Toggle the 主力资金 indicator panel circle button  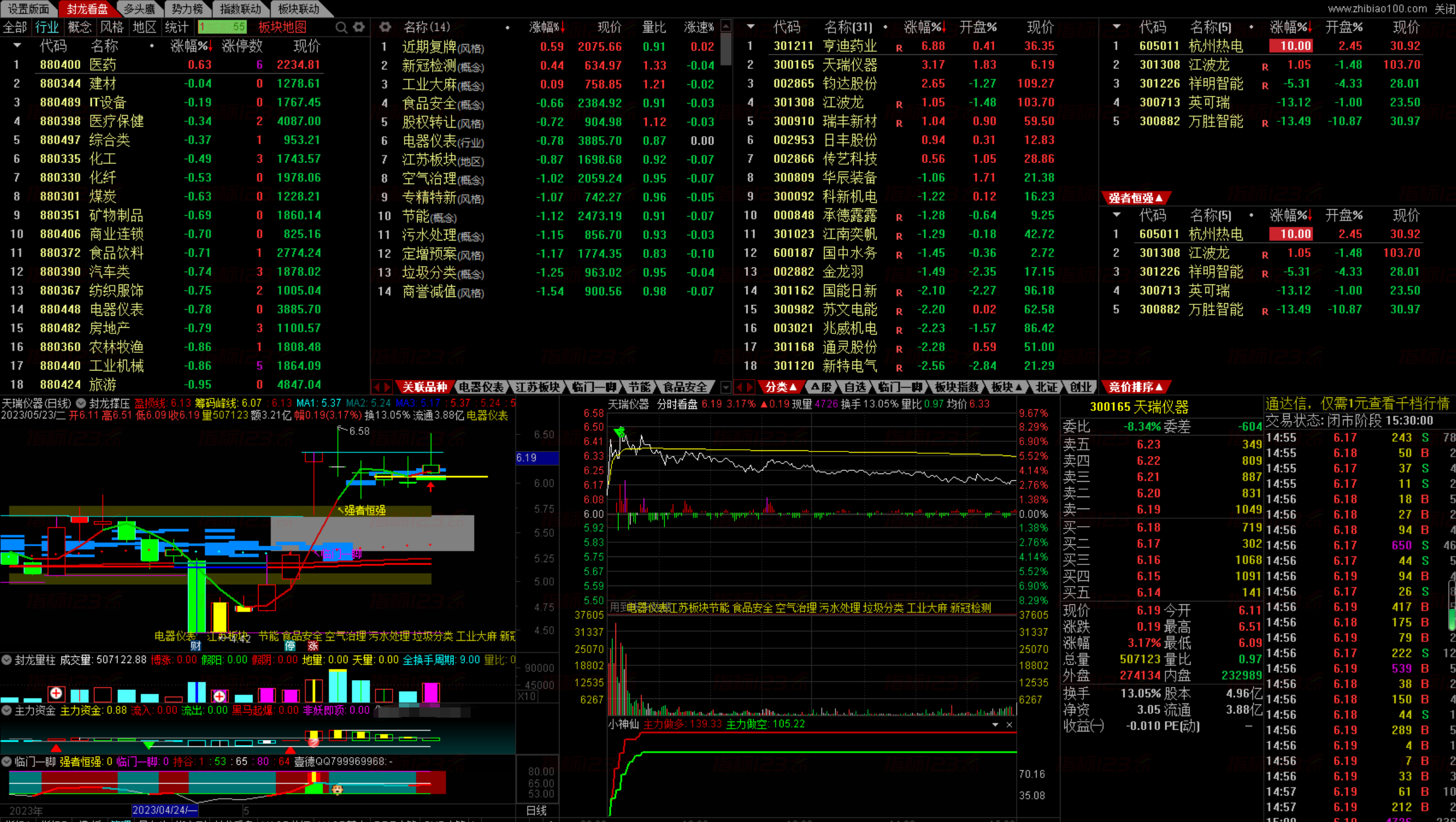(7, 710)
